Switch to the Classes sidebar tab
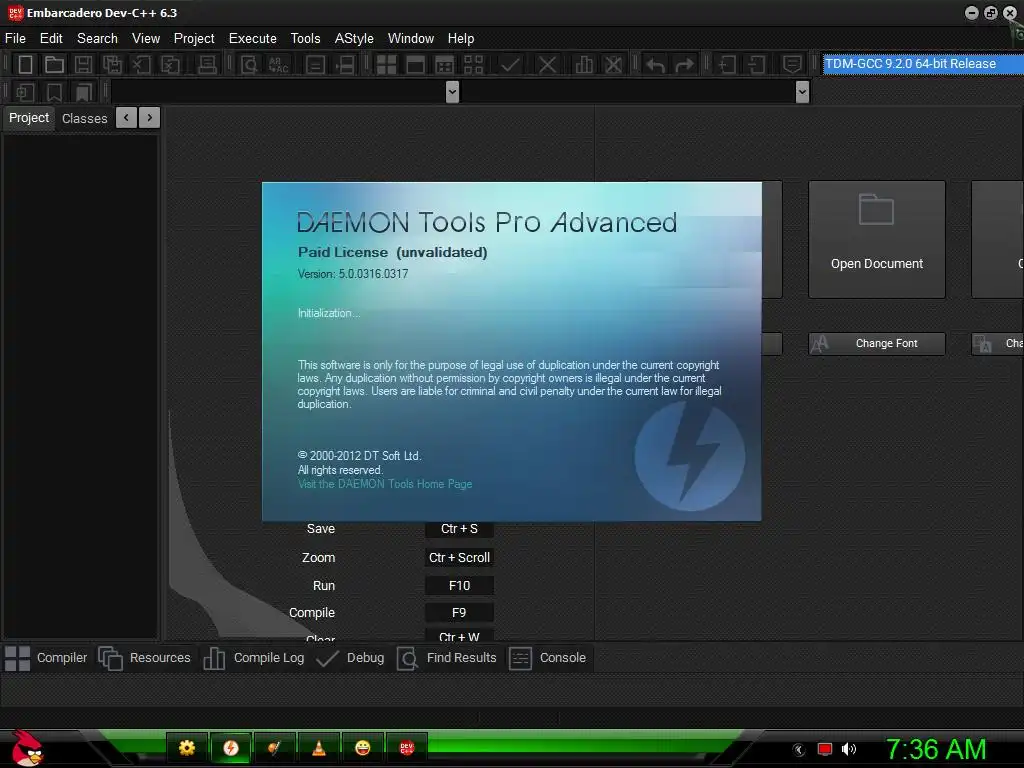This screenshot has height=768, width=1024. pyautogui.click(x=84, y=118)
